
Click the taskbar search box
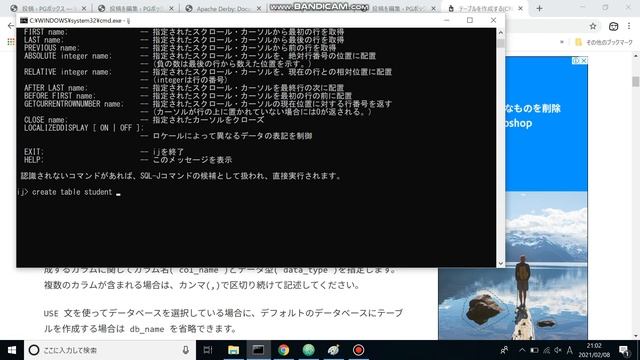[x=110, y=350]
